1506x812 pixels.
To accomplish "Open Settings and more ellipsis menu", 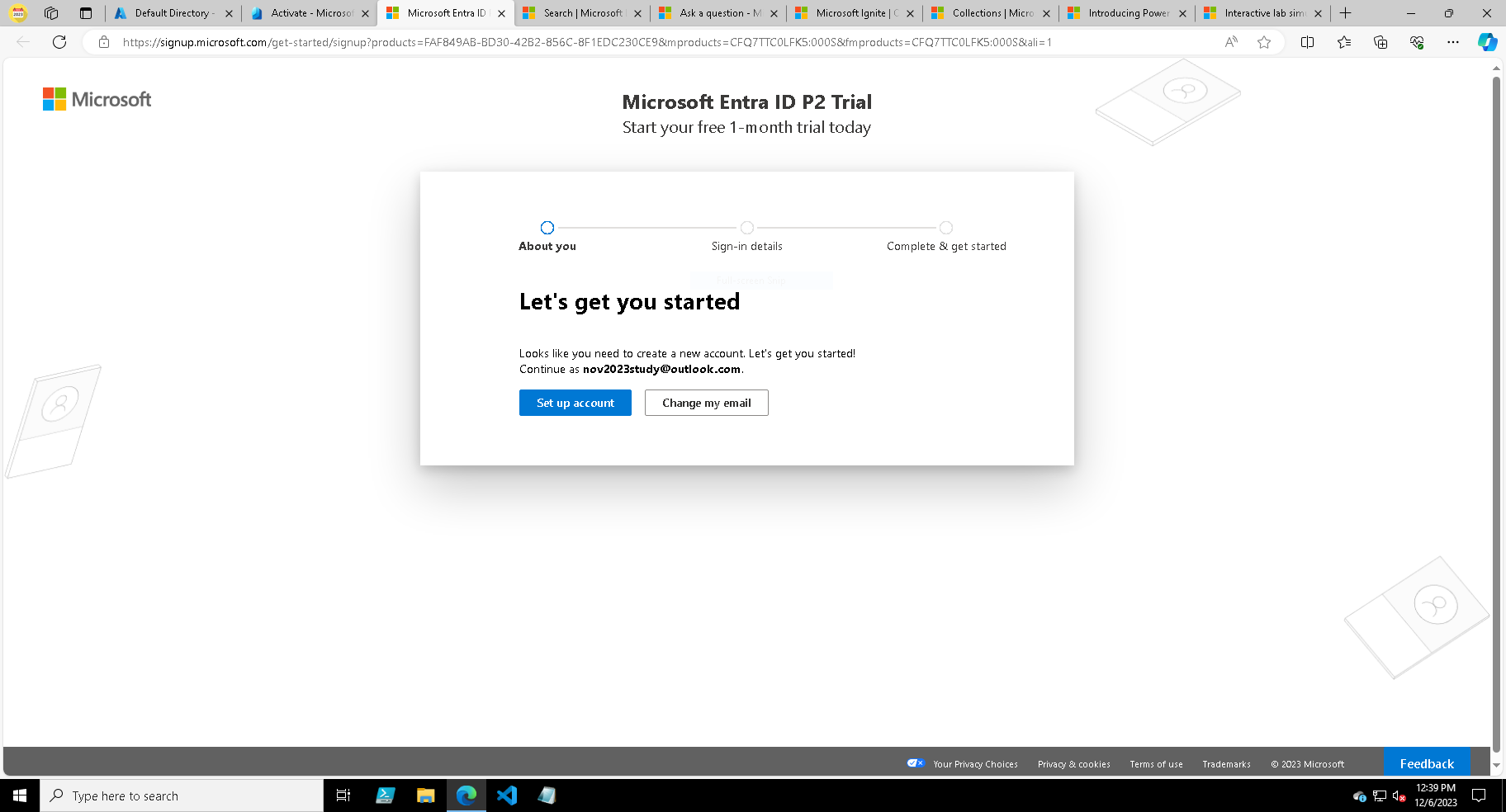I will pos(1453,42).
